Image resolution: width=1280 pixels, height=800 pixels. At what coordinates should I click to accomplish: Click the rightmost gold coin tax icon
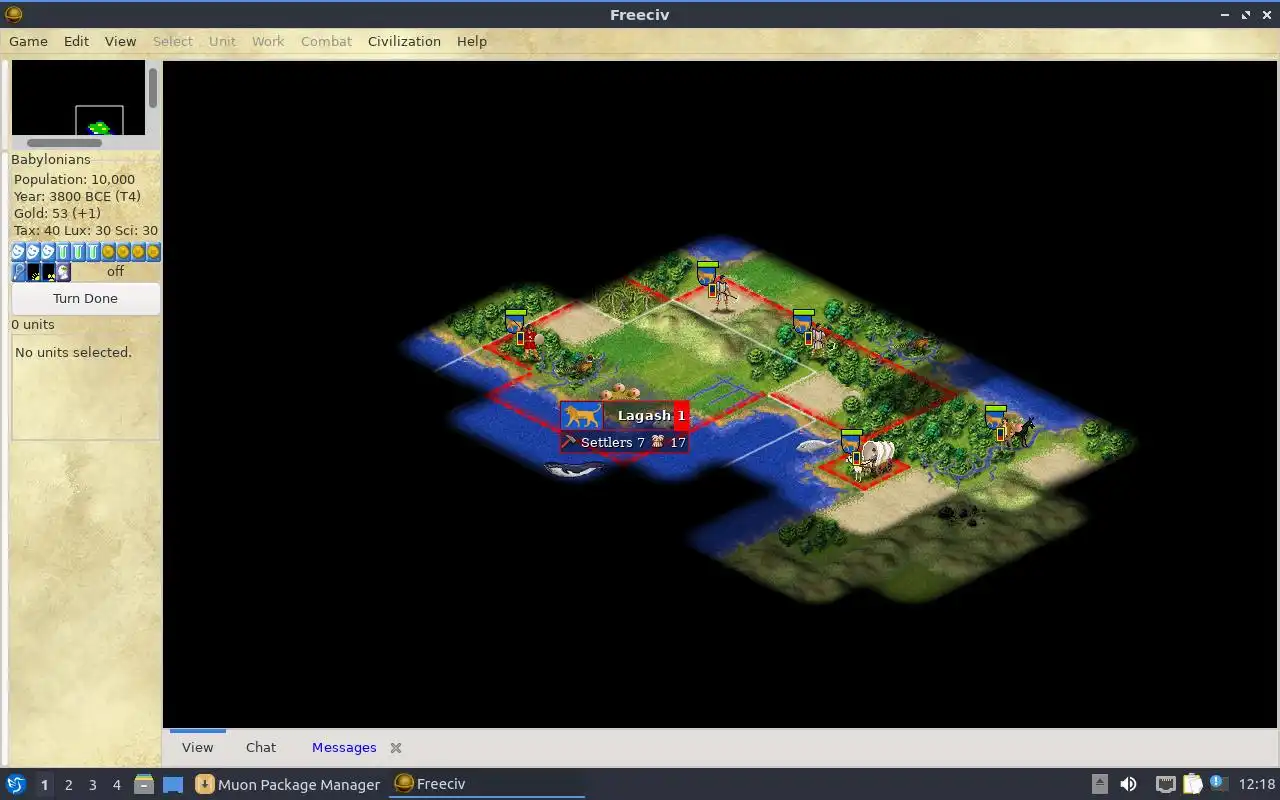point(153,252)
